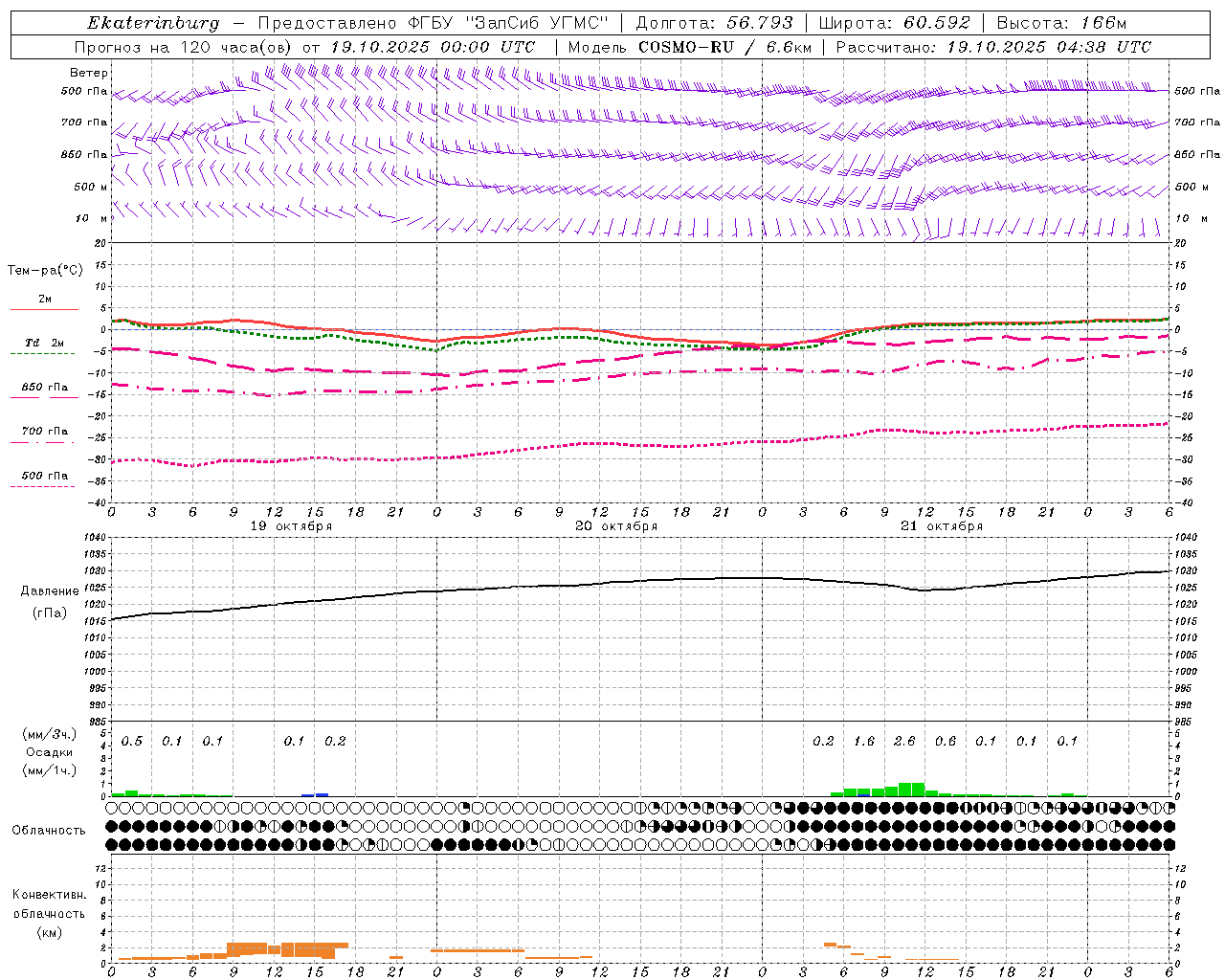
Task: Click the Модель COSMO-RU / 6.6км label
Action: (x=689, y=47)
